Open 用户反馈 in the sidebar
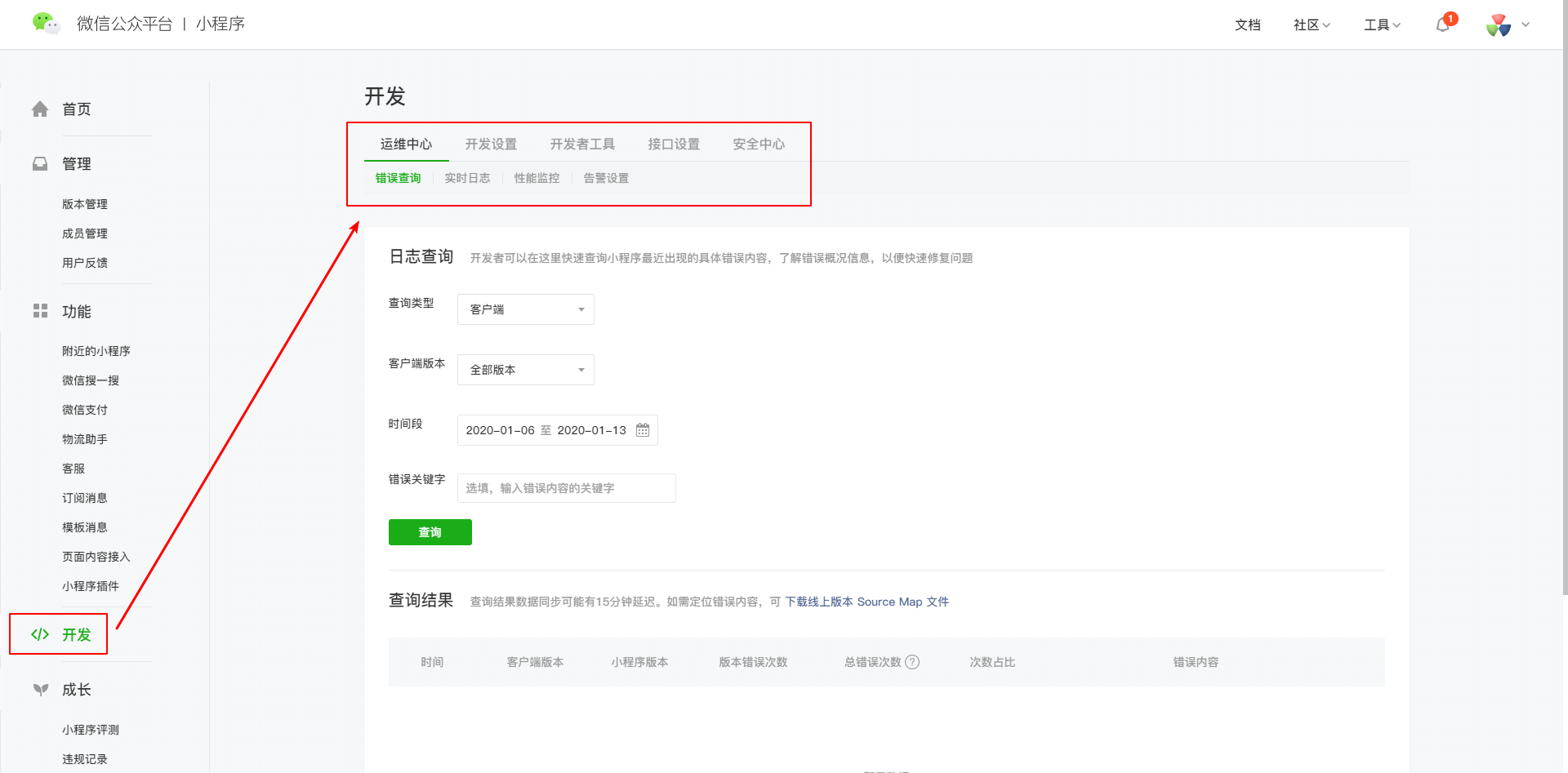This screenshot has width=1568, height=773. pos(85,263)
